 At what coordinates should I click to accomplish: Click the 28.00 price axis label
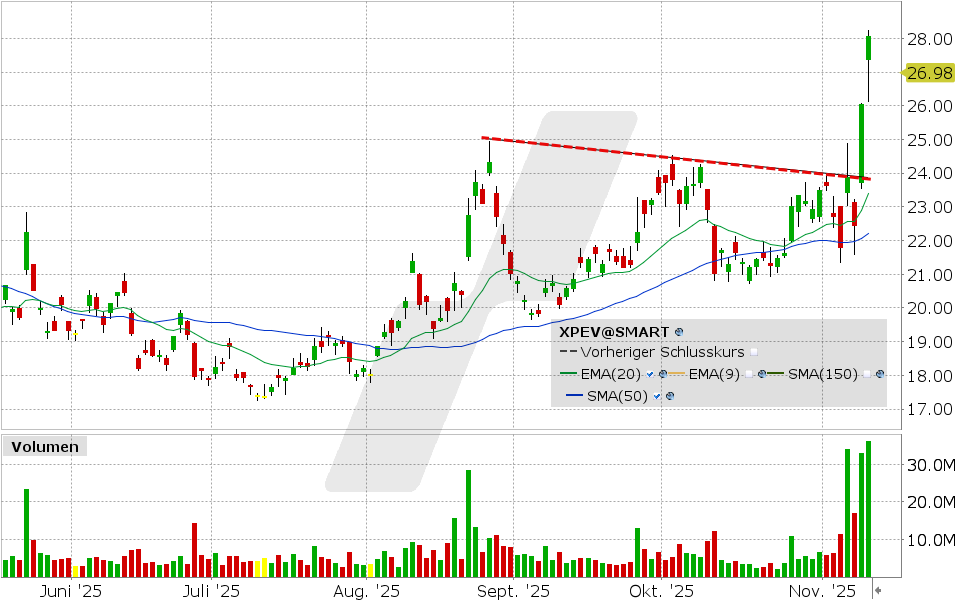927,39
